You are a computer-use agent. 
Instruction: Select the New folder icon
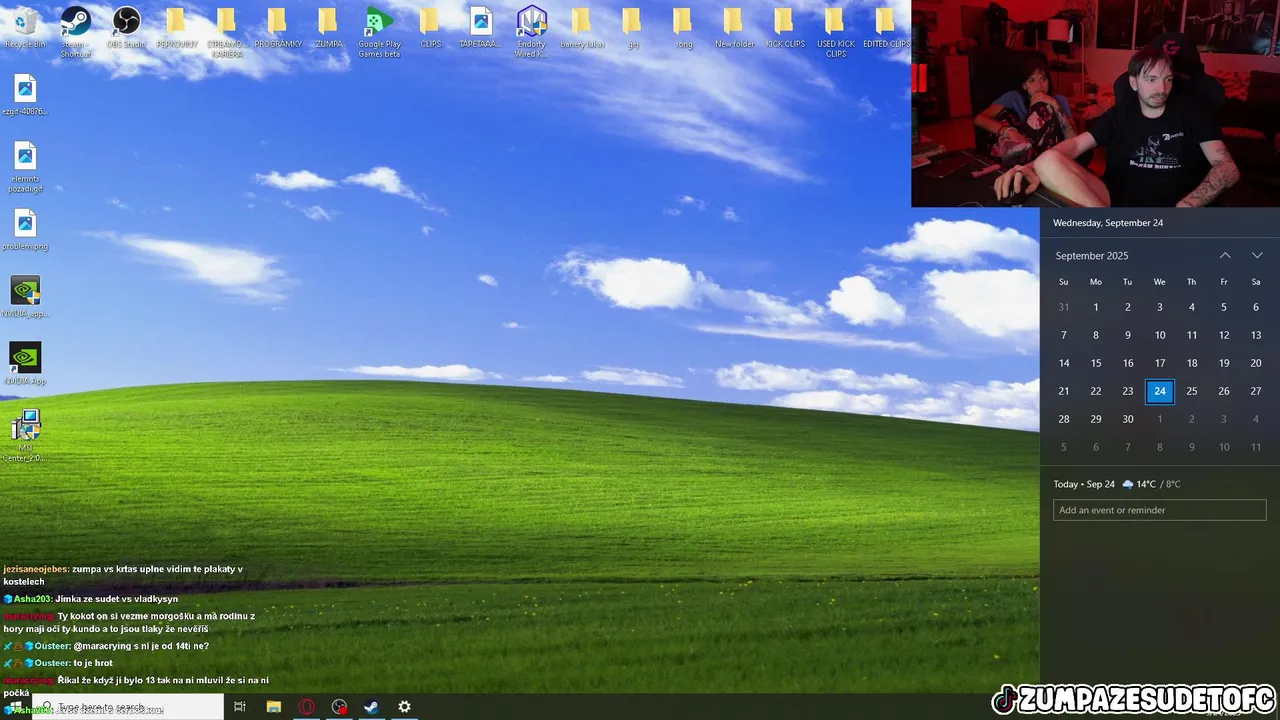pyautogui.click(x=734, y=28)
